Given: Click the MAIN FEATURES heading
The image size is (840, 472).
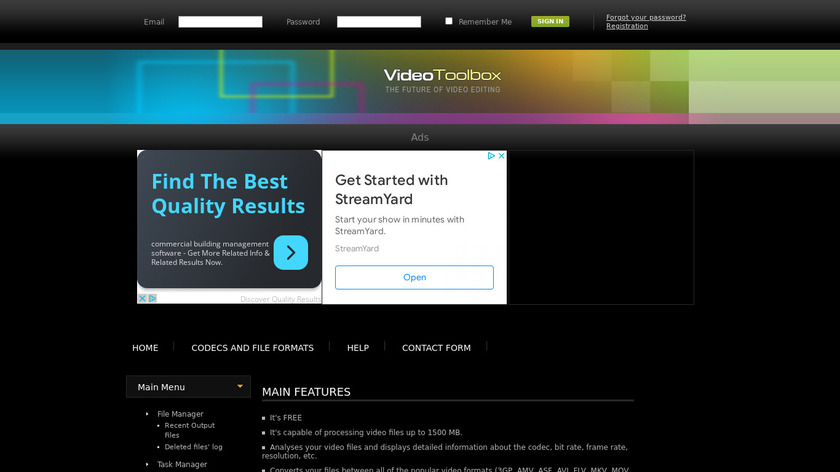Looking at the screenshot, I should (306, 392).
